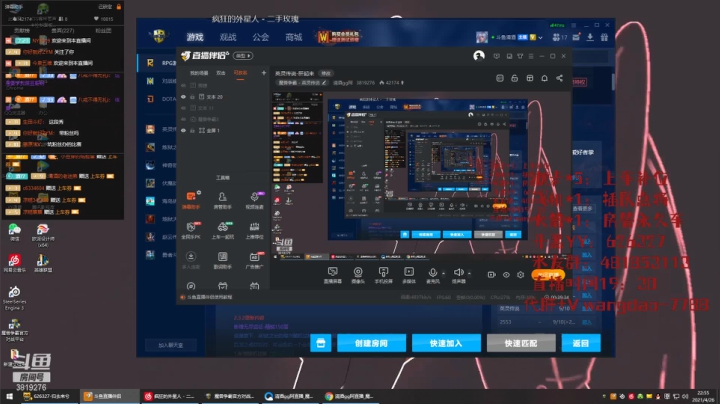Toggle visibility of the 文本 20 source
720x404 pixels.
[x=184, y=97]
